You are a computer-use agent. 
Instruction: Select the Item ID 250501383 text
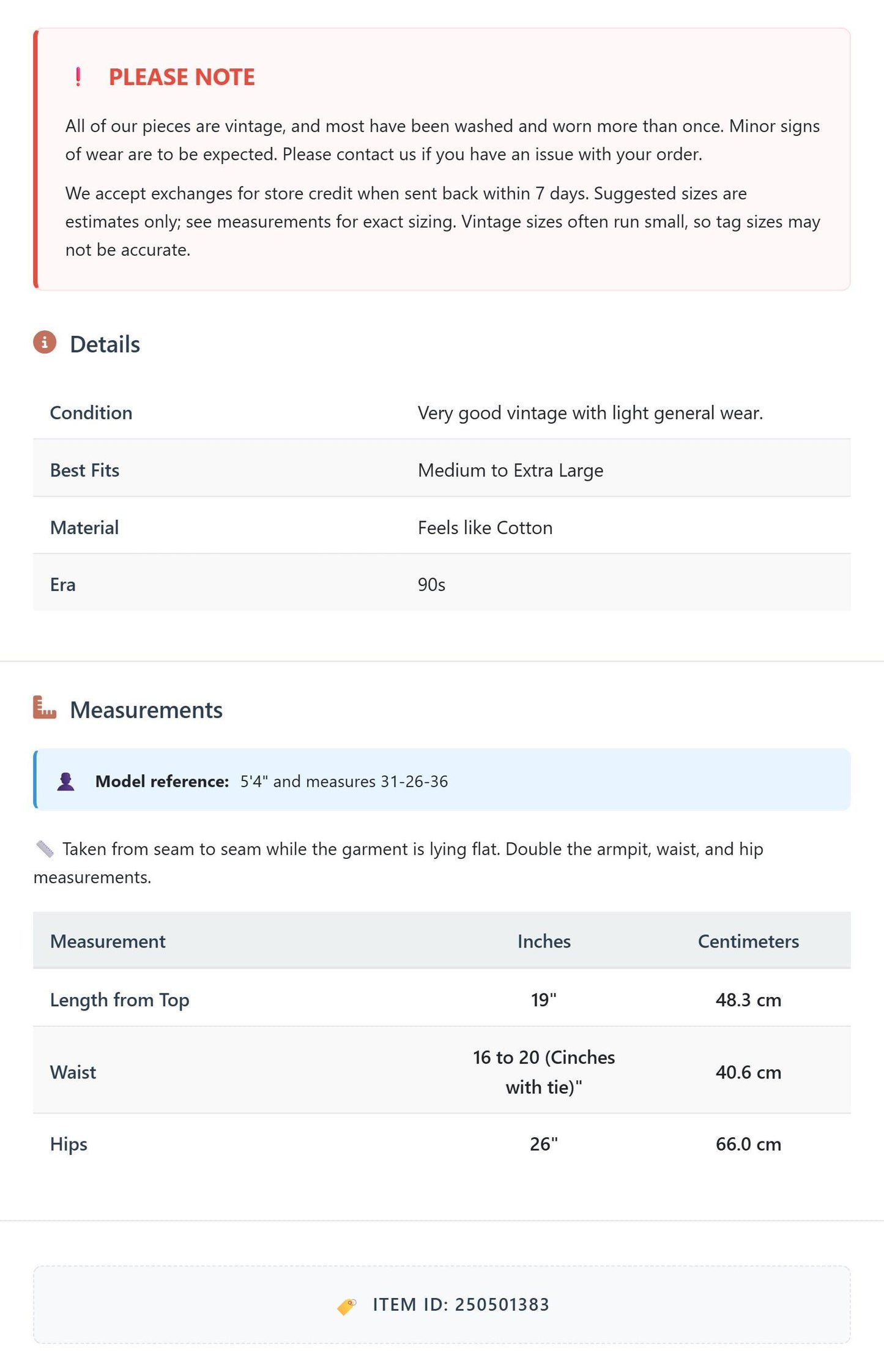click(461, 1305)
